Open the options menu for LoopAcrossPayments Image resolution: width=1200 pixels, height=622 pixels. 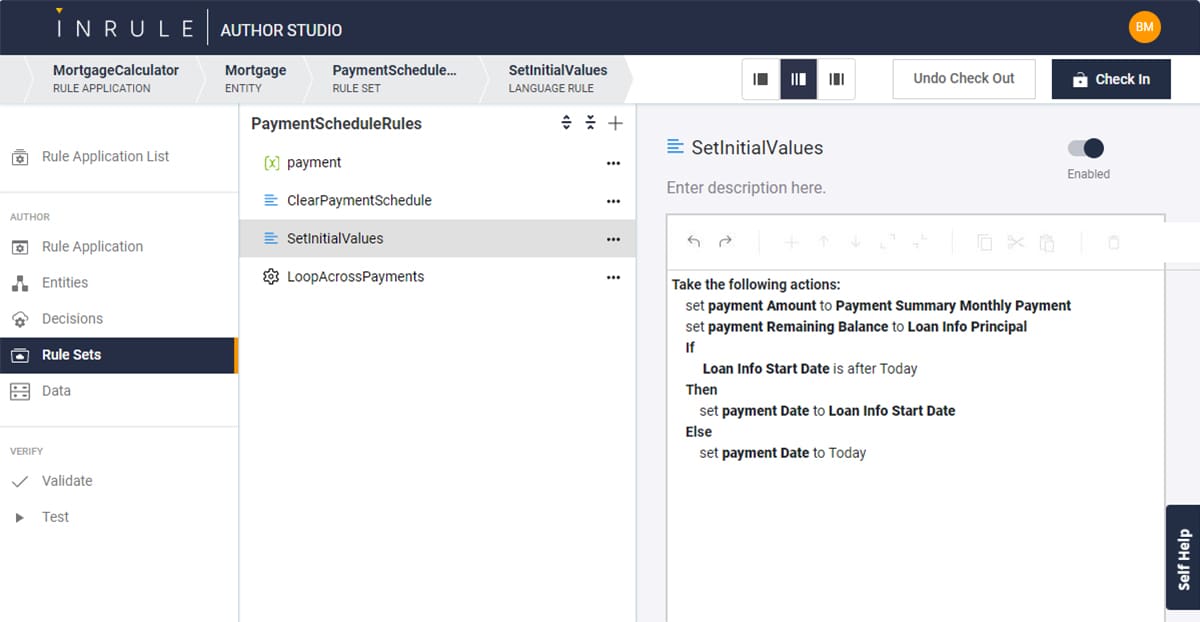pos(613,276)
